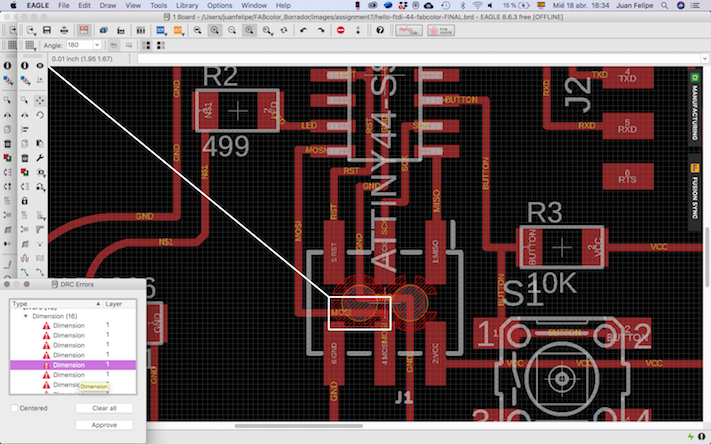Click the red Stop command icon
The image size is (711, 444).
(341, 30)
